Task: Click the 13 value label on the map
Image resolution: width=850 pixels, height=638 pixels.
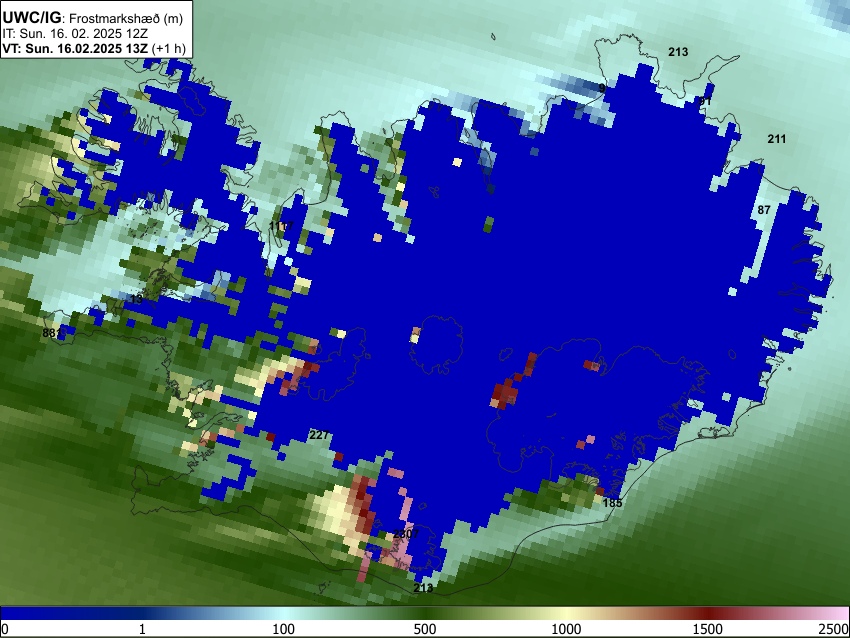Action: pyautogui.click(x=137, y=299)
